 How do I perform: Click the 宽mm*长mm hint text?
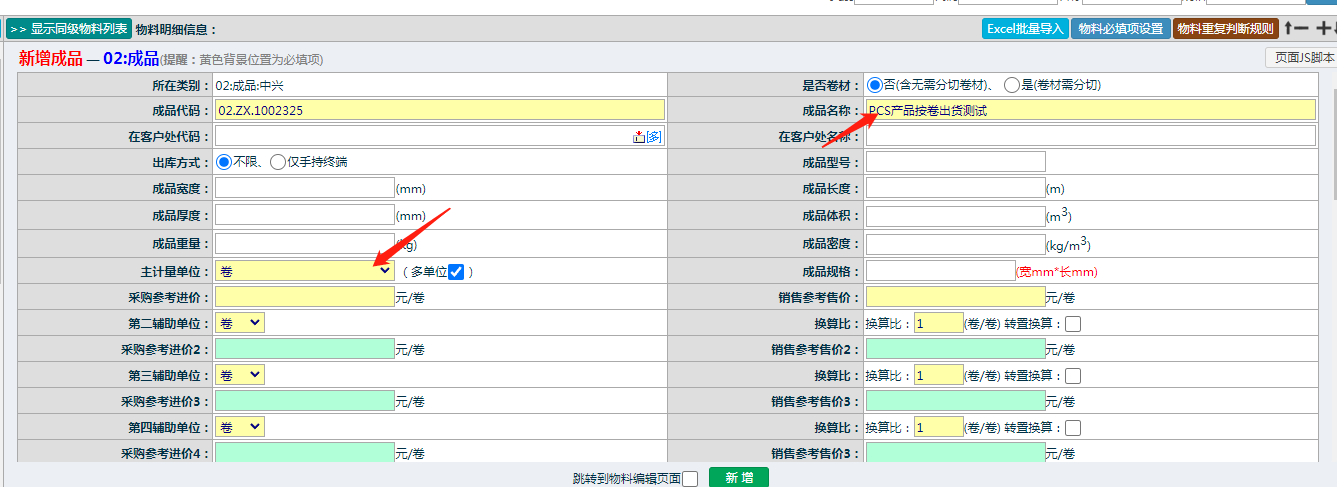tap(1057, 272)
